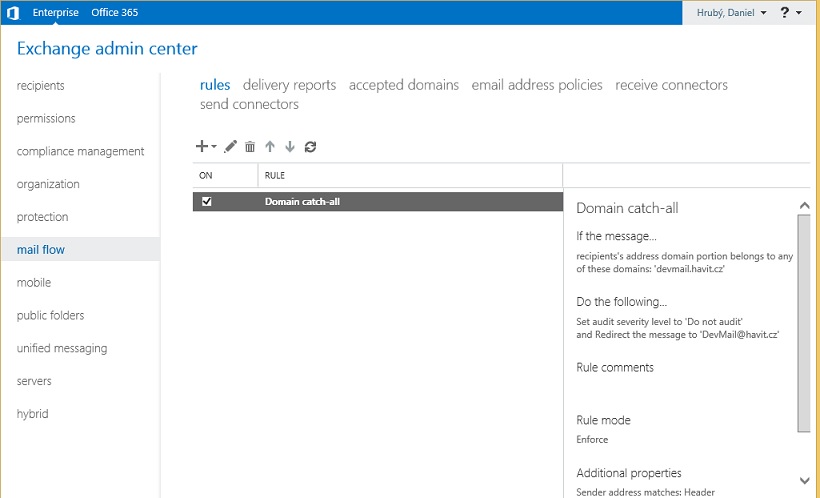Image resolution: width=820 pixels, height=498 pixels.
Task: Click Office 365 in top bar
Action: click(114, 13)
